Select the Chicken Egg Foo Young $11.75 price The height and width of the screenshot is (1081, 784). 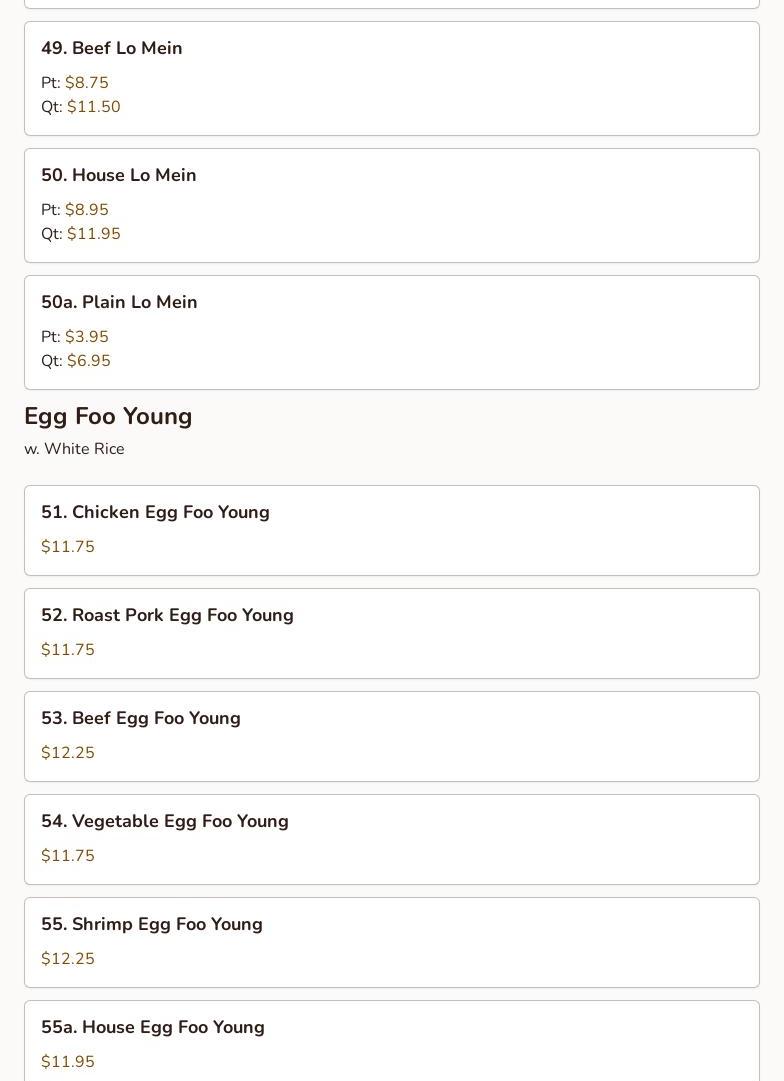pyautogui.click(x=68, y=547)
